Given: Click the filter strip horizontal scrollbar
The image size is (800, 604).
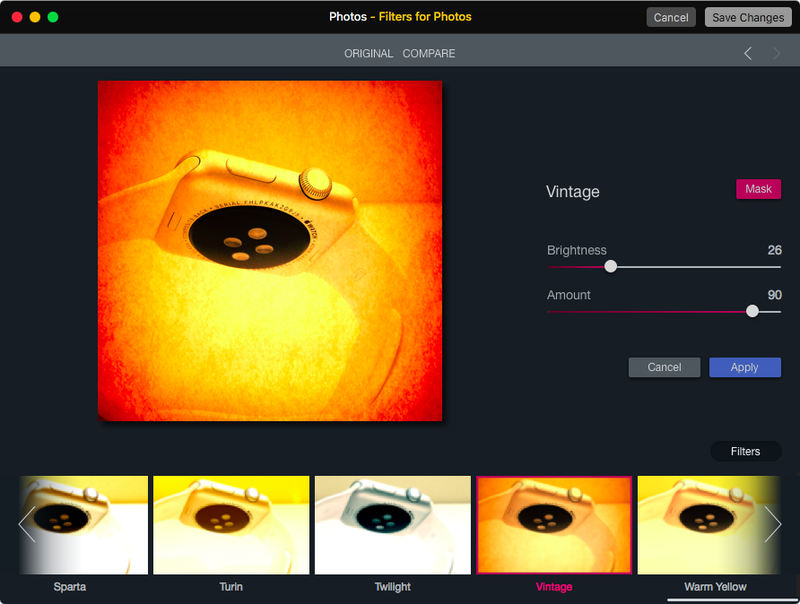Looking at the screenshot, I should (732, 600).
